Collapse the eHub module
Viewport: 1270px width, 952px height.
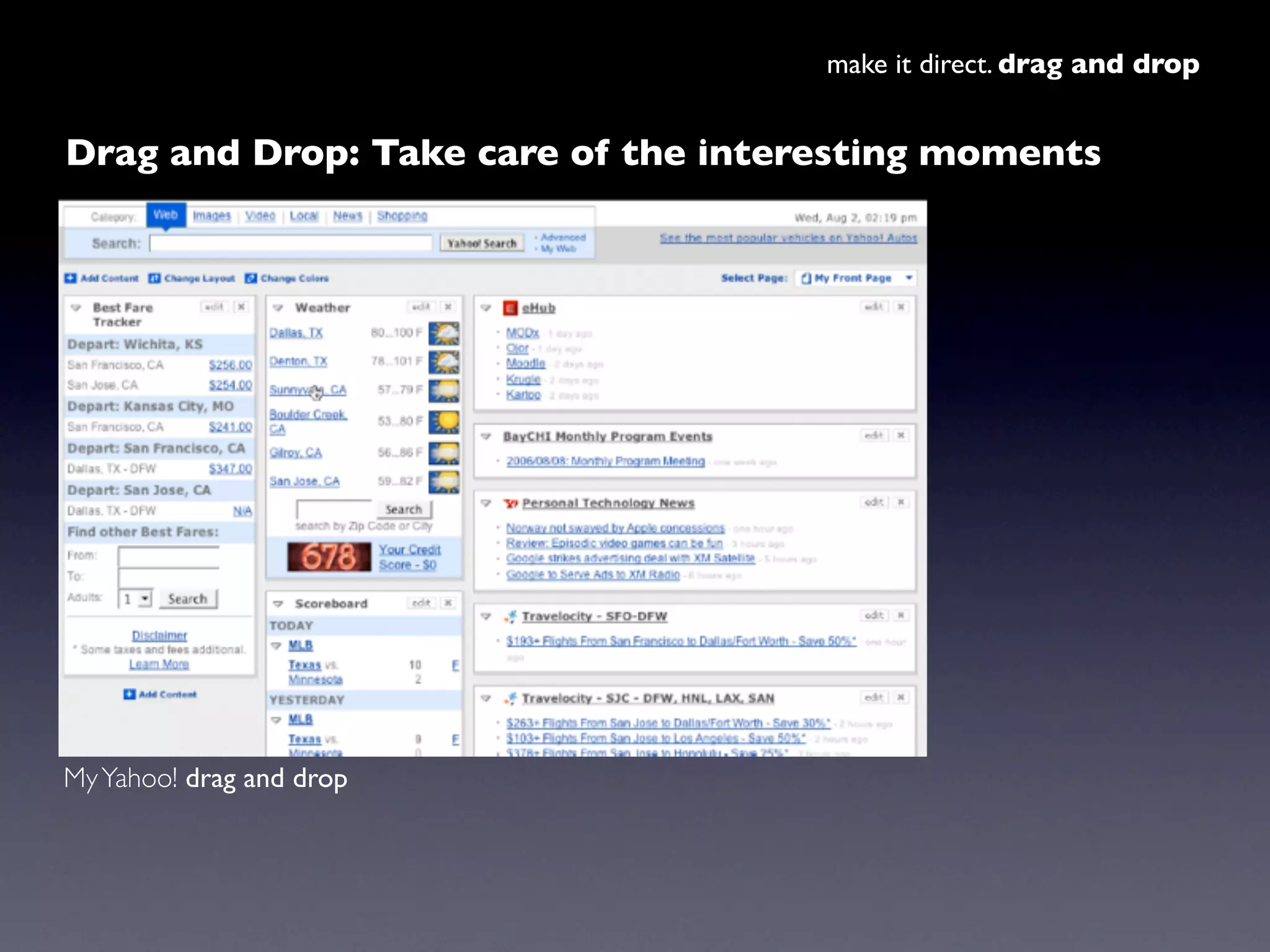486,307
